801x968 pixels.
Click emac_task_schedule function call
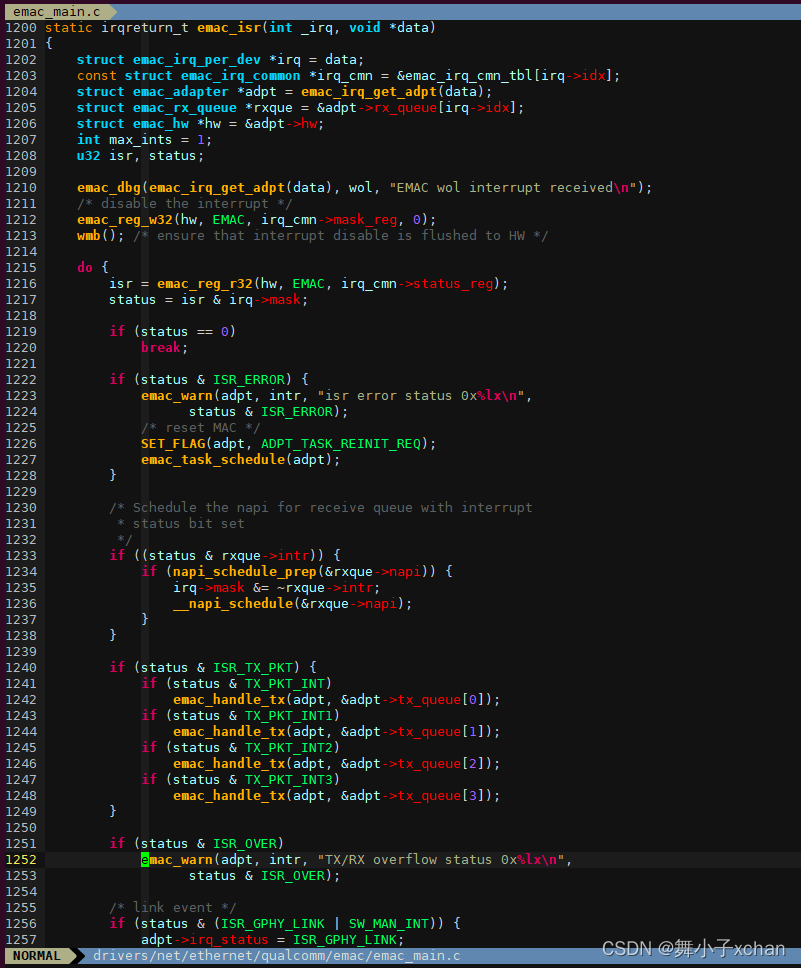[x=213, y=460]
